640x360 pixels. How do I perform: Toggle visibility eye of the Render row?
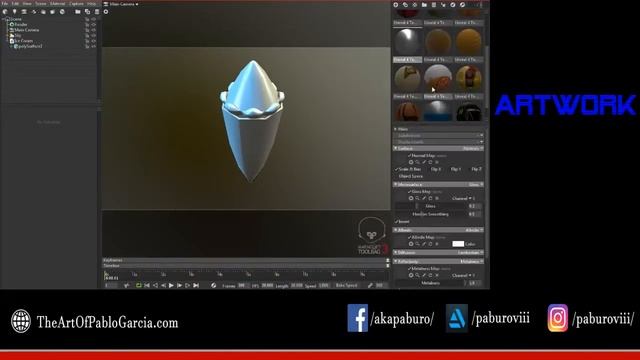point(93,24)
